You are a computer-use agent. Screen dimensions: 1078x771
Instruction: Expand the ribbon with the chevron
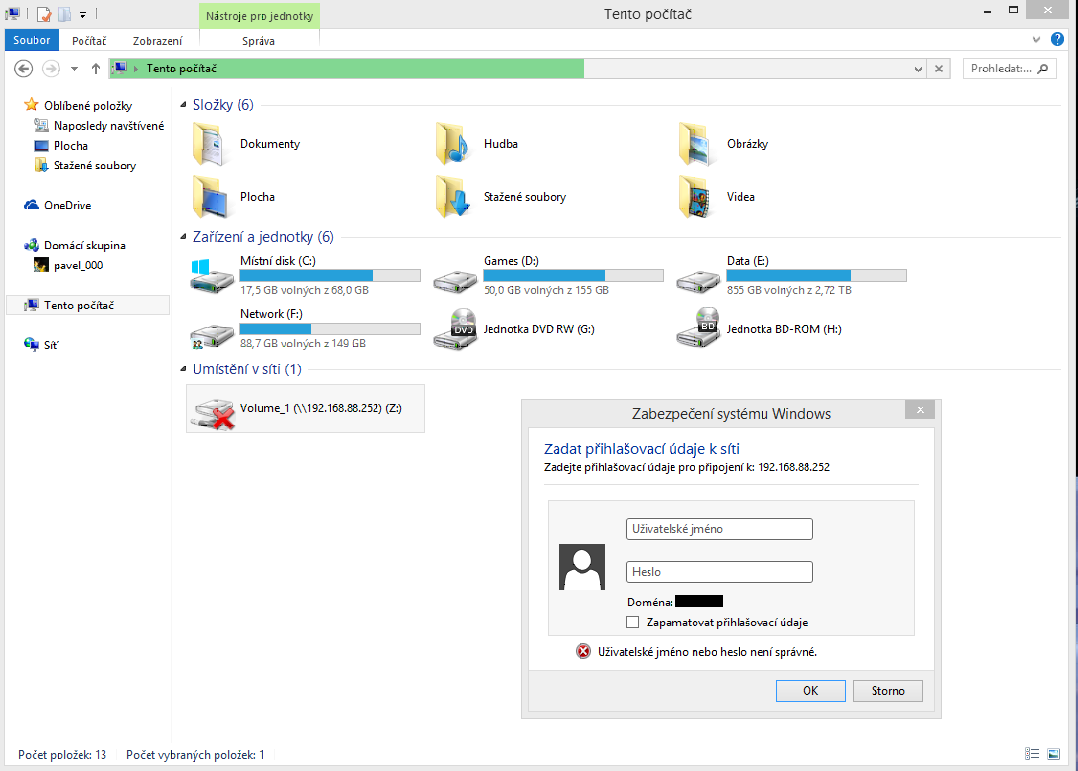[x=1036, y=39]
